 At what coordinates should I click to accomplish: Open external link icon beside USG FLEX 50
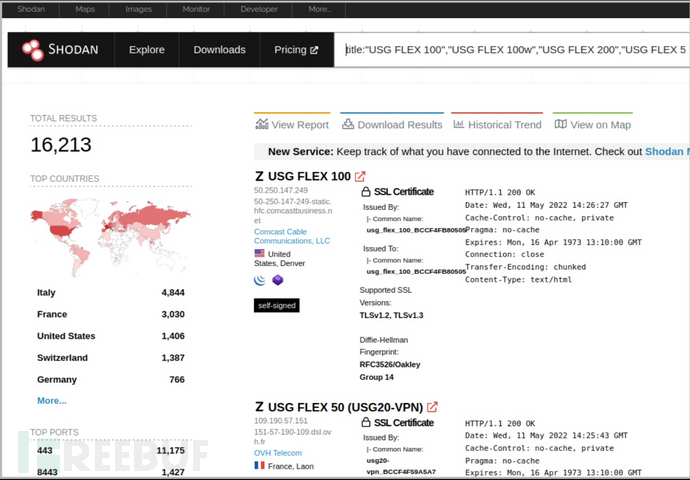click(432, 407)
